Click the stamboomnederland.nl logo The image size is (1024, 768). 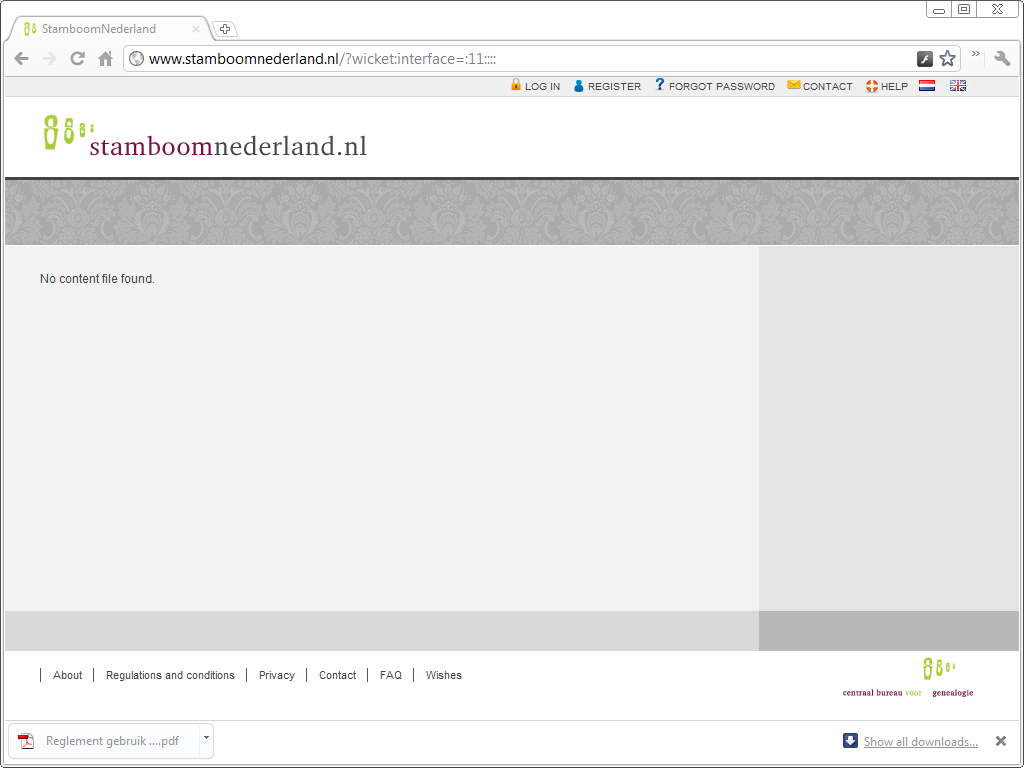point(205,136)
